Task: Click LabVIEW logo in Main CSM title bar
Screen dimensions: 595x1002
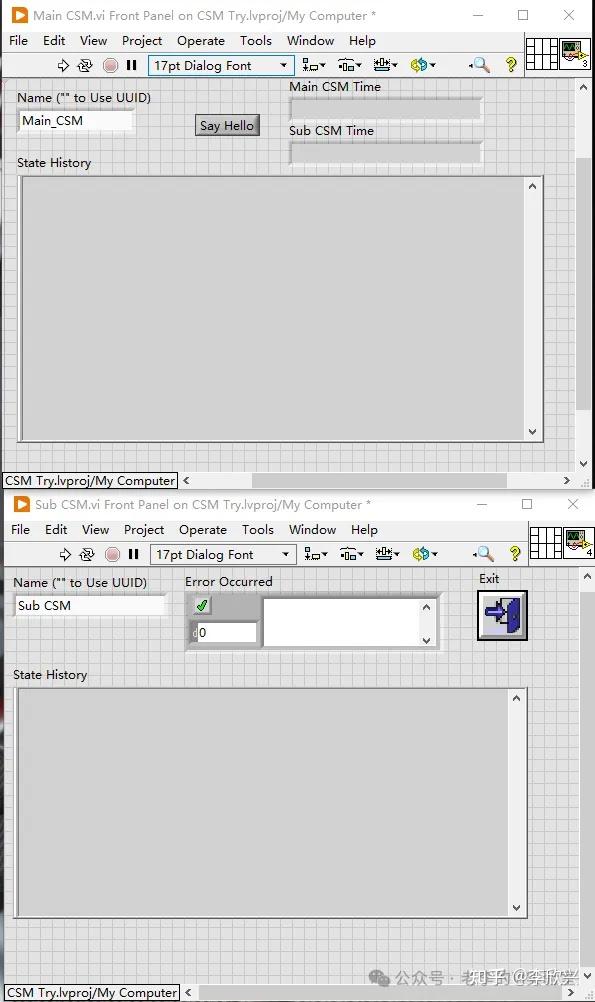Action: click(x=20, y=15)
